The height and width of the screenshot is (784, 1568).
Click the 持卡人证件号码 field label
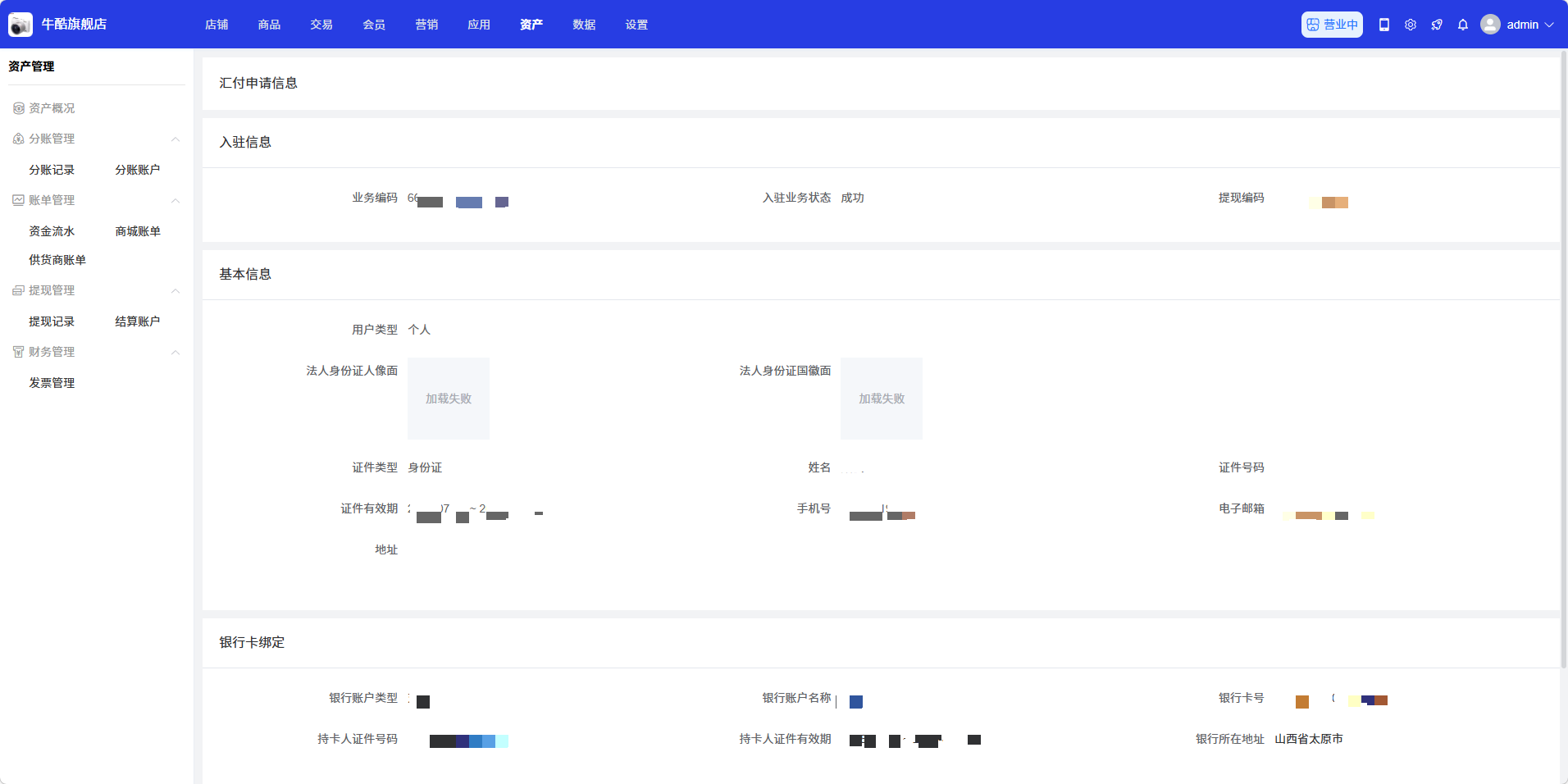point(358,739)
